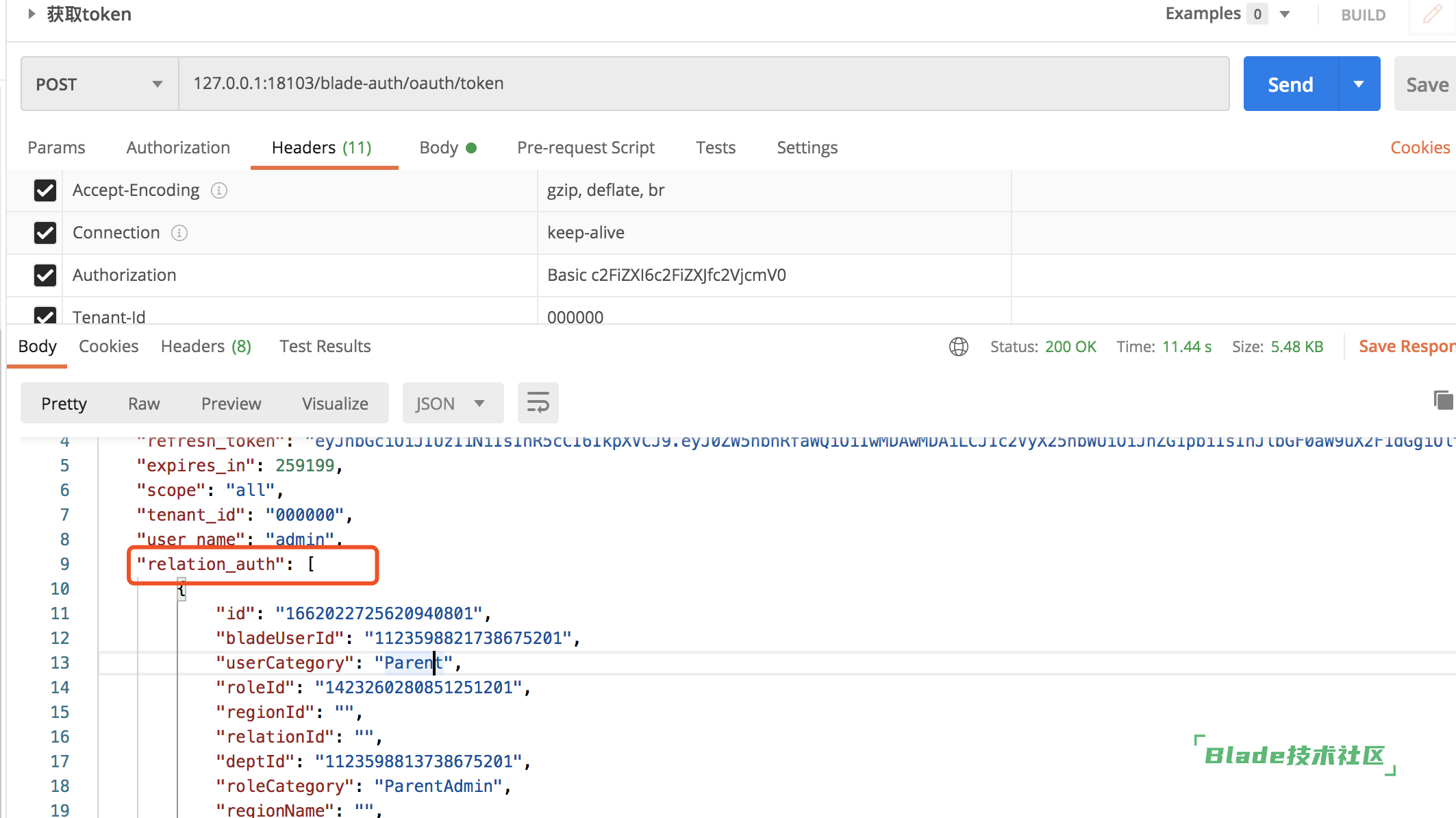Open the Pre-request Script tab
1456x818 pixels.
point(586,148)
